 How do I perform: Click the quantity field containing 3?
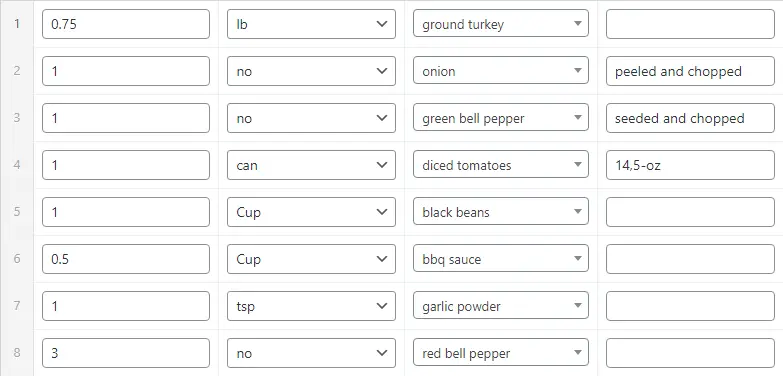pos(126,353)
